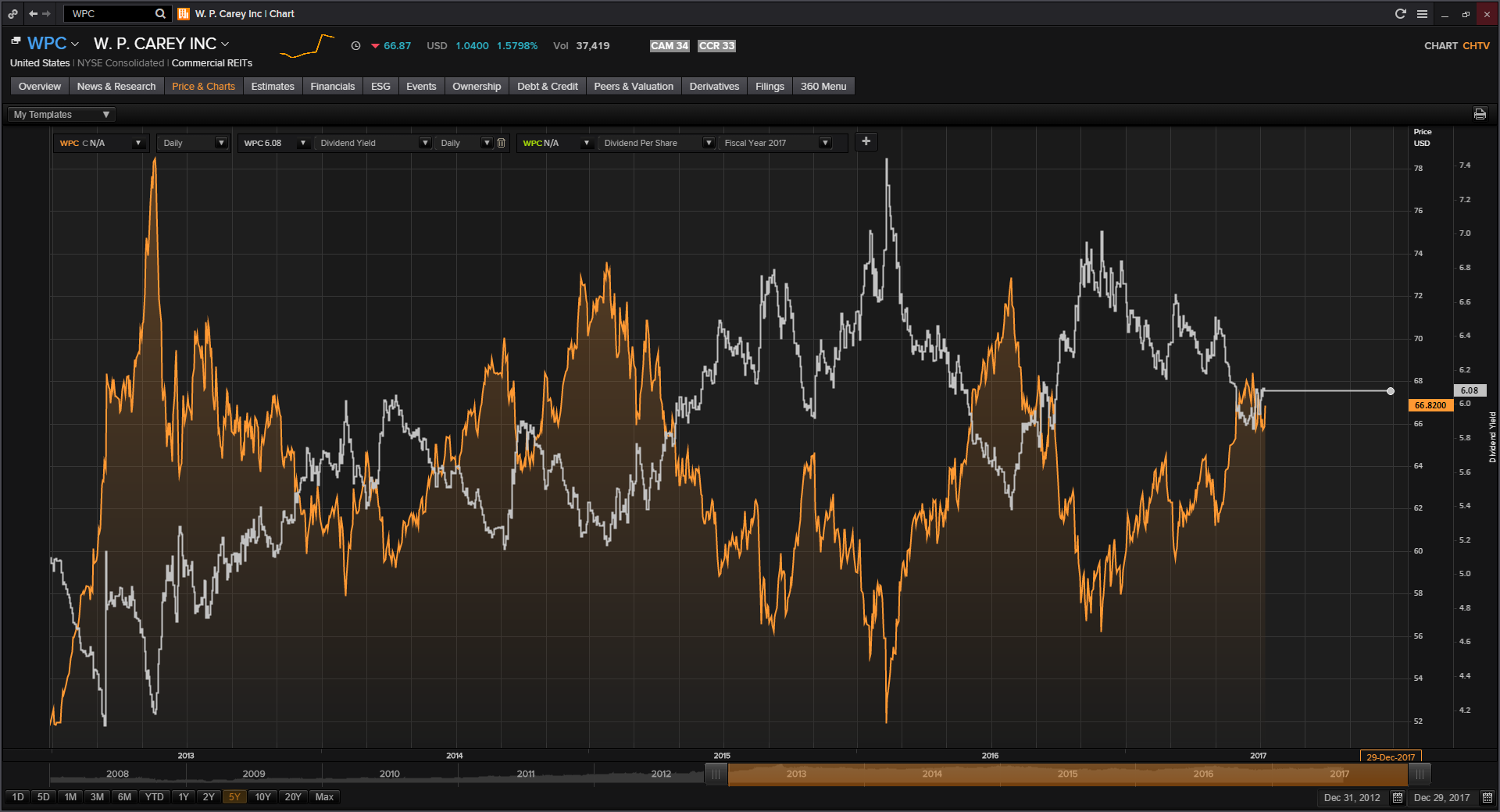Click the CCR 33 badge
This screenshot has width=1500, height=812.
tap(716, 46)
